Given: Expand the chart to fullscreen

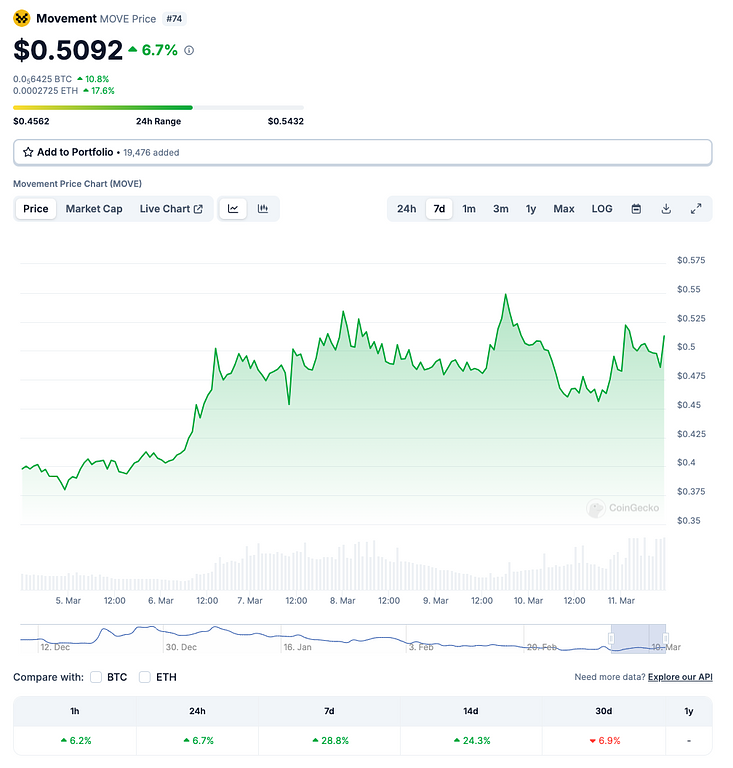Looking at the screenshot, I should coord(696,209).
